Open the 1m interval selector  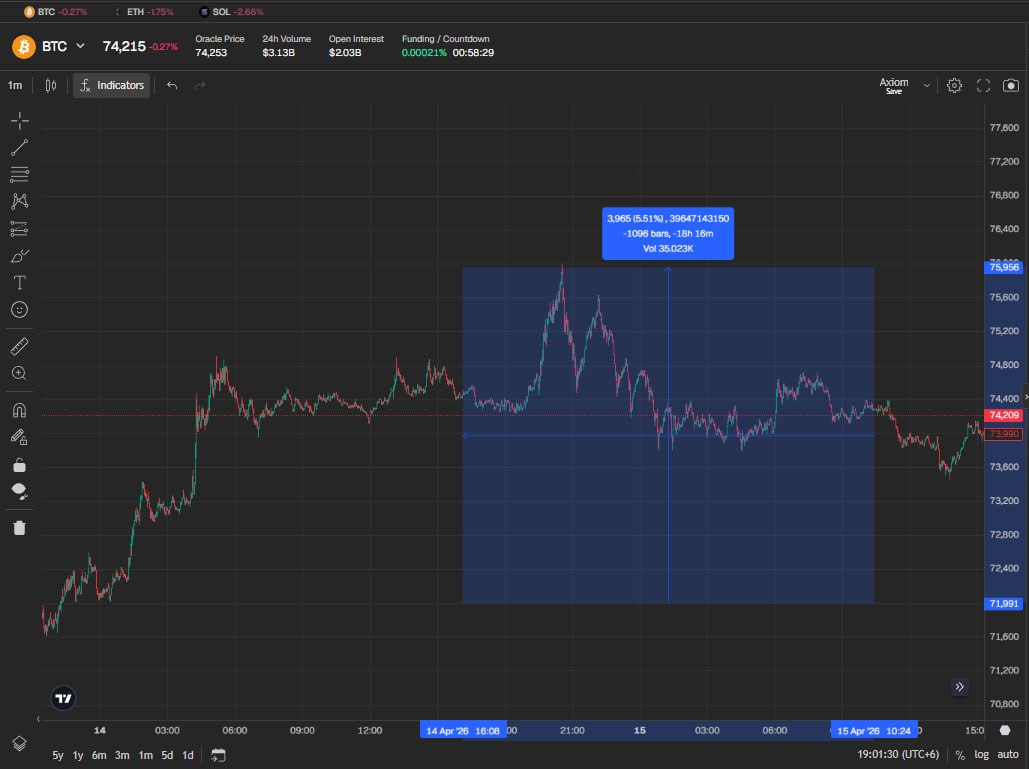15,85
